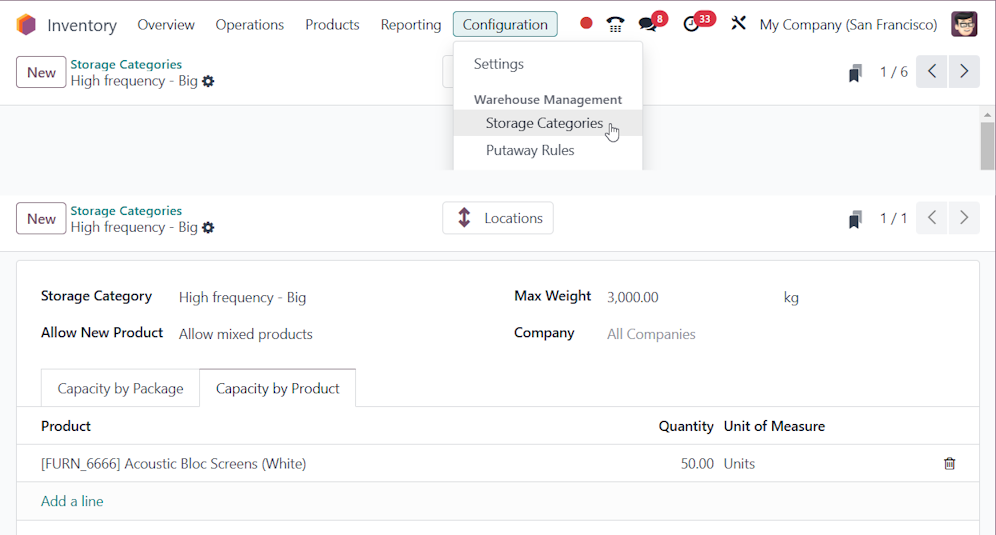Click the Inventory app logo icon
This screenshot has width=996, height=535.
click(26, 25)
